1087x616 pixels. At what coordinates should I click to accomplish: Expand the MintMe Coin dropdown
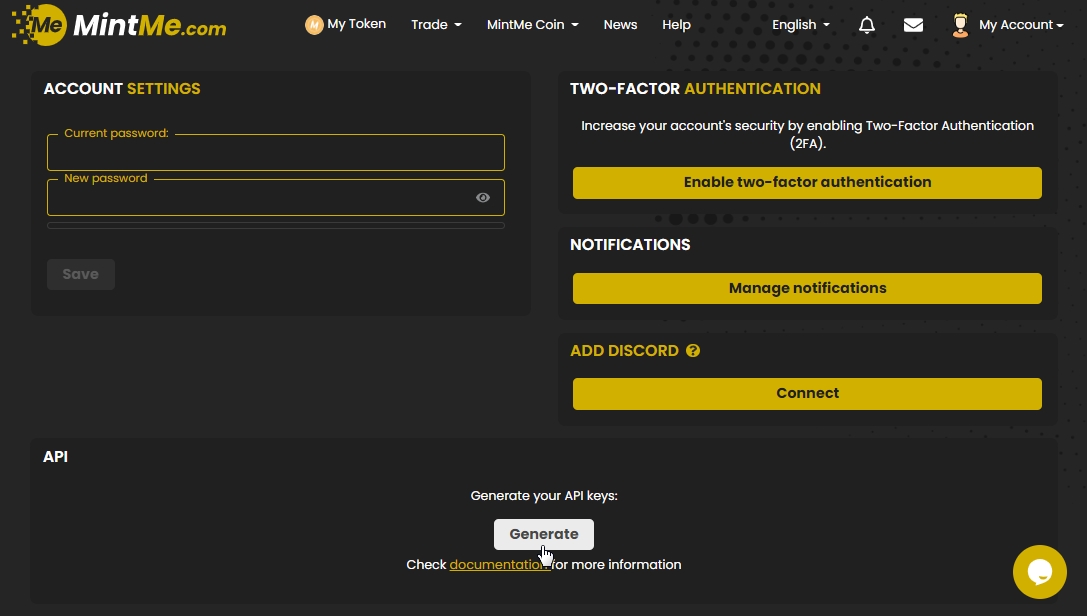pyautogui.click(x=532, y=25)
